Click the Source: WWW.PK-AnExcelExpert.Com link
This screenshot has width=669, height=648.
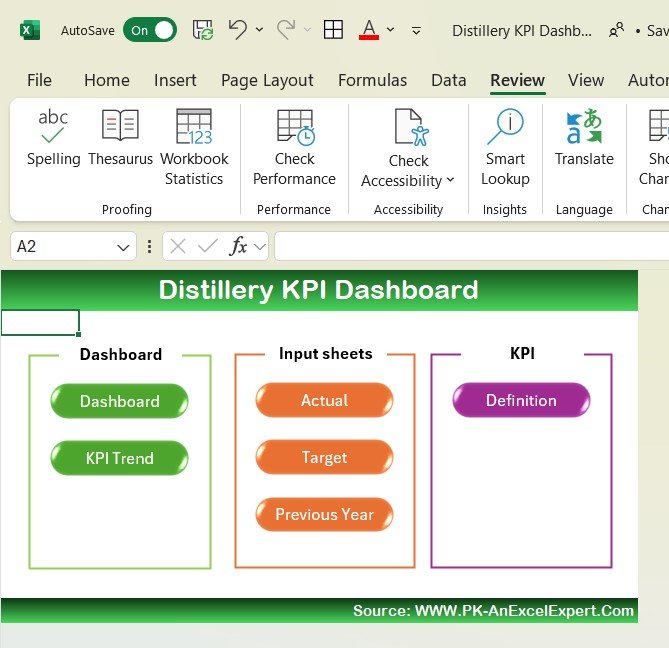[x=493, y=610]
